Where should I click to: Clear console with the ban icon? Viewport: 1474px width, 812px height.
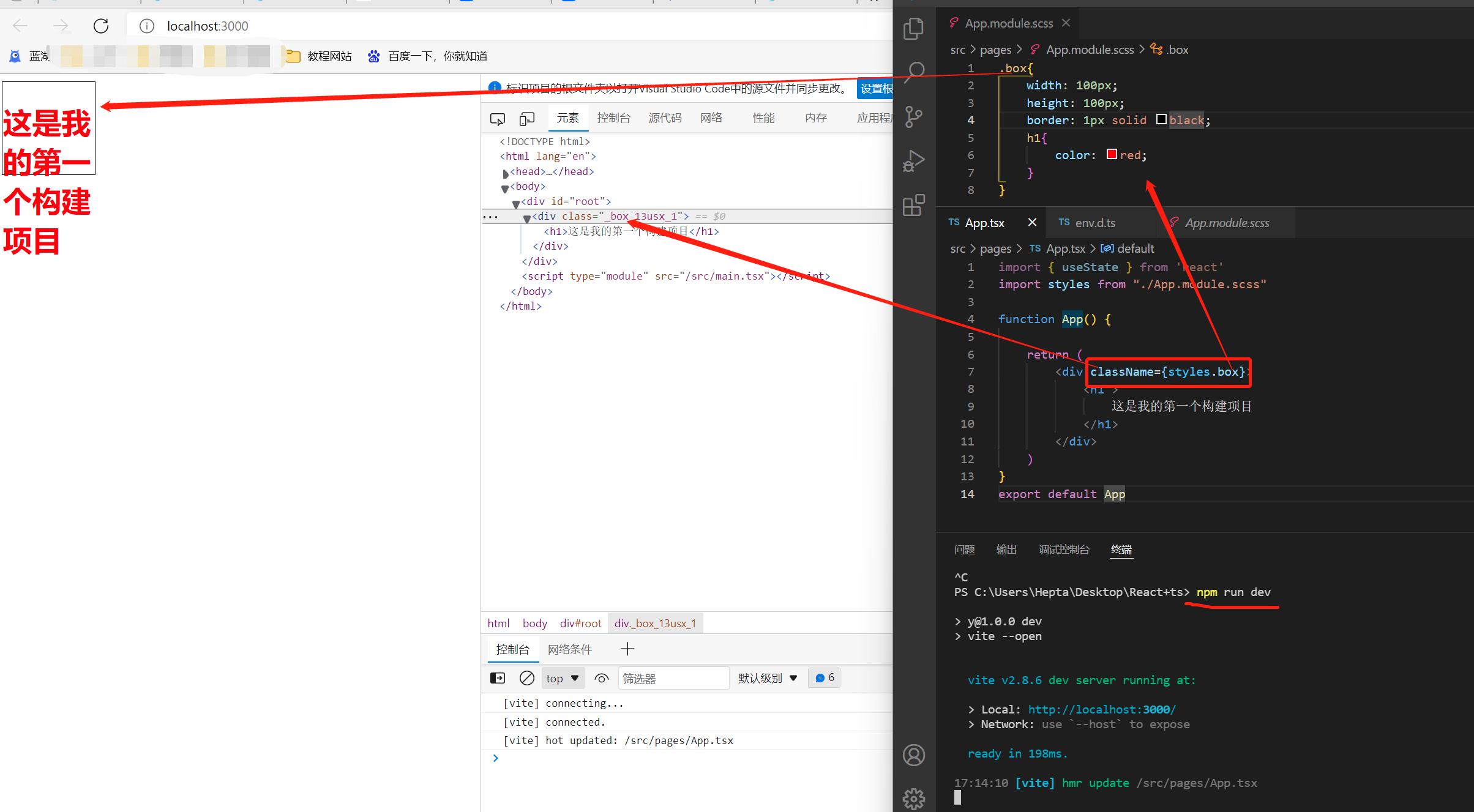click(527, 678)
